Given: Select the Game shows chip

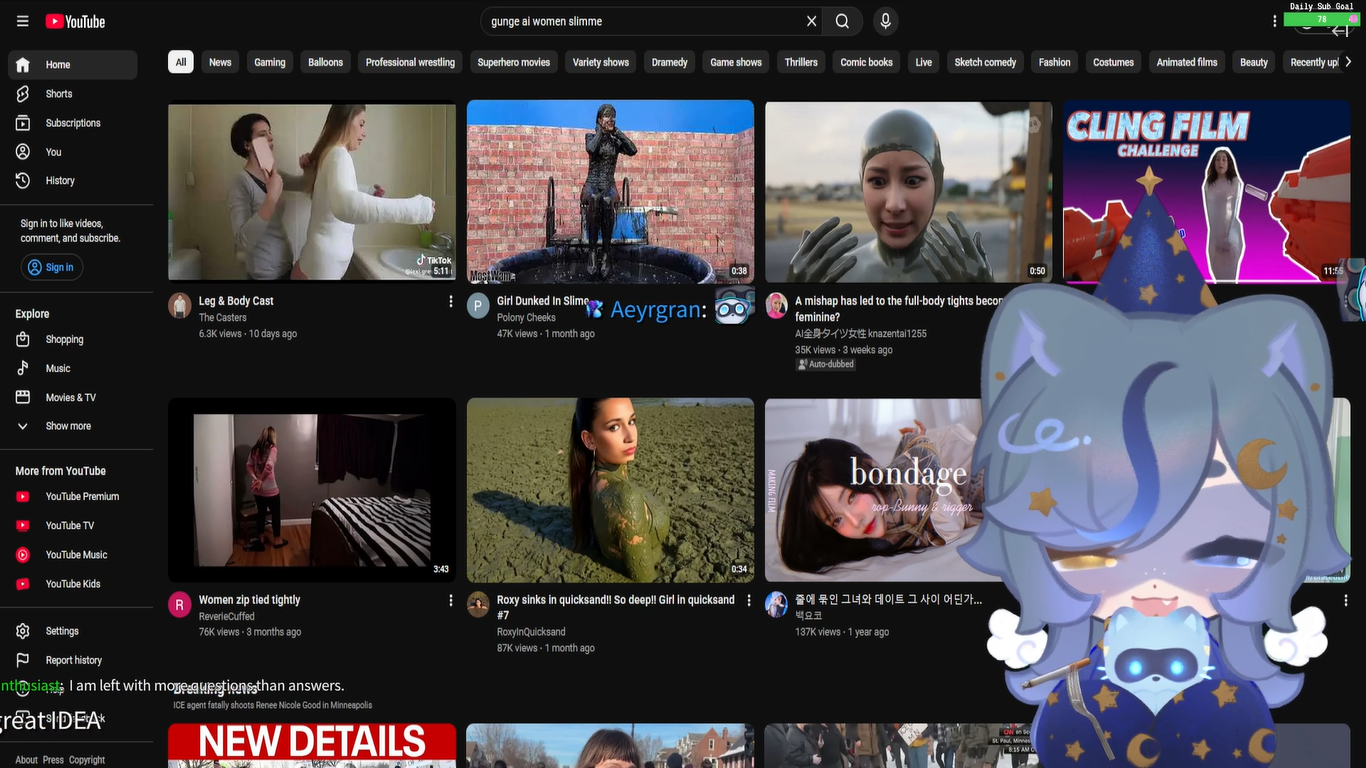Looking at the screenshot, I should tap(736, 62).
